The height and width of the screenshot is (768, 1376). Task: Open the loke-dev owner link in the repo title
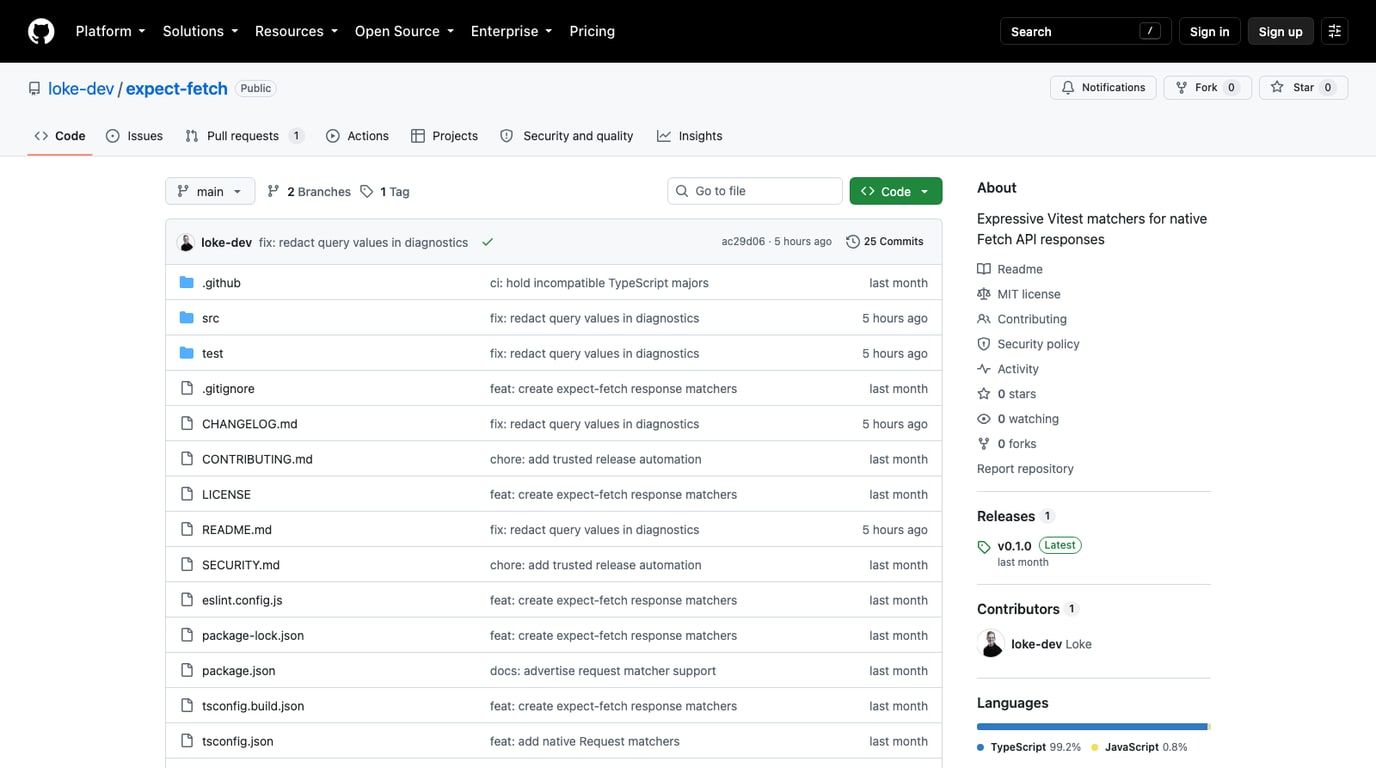(81, 88)
